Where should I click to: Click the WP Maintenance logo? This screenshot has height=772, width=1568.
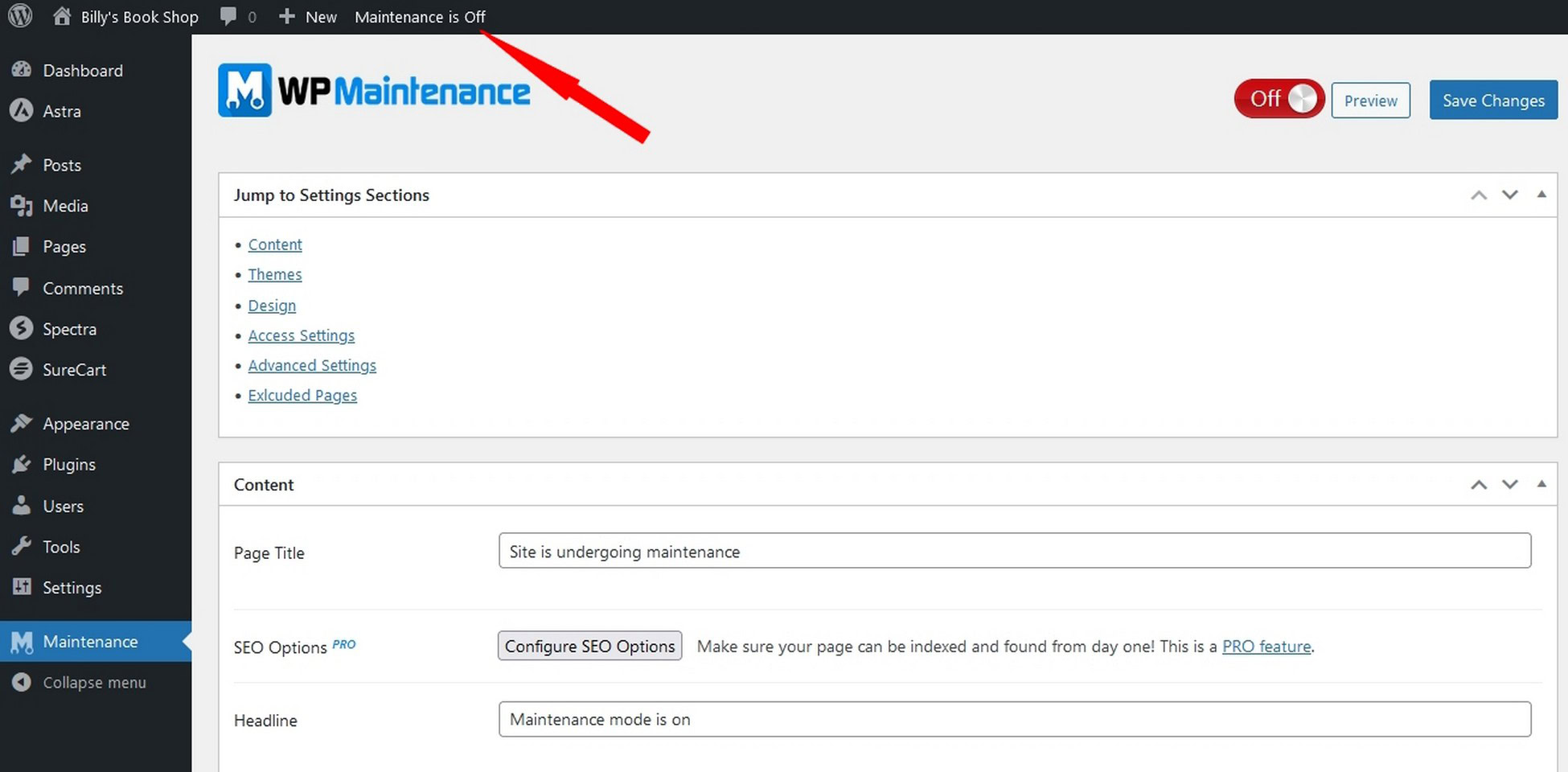(x=374, y=90)
